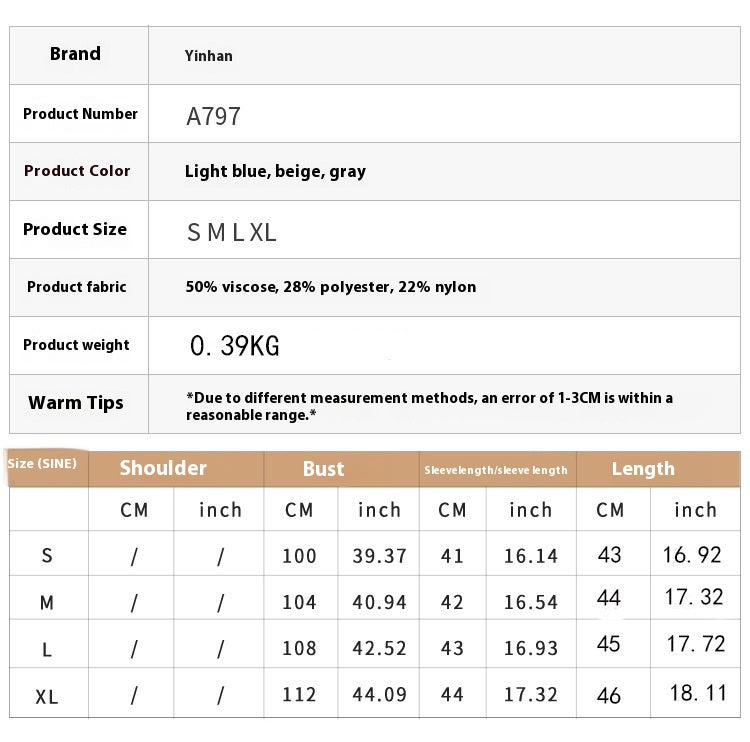Click the 112 CM bust value
750x742 pixels.
(x=299, y=695)
